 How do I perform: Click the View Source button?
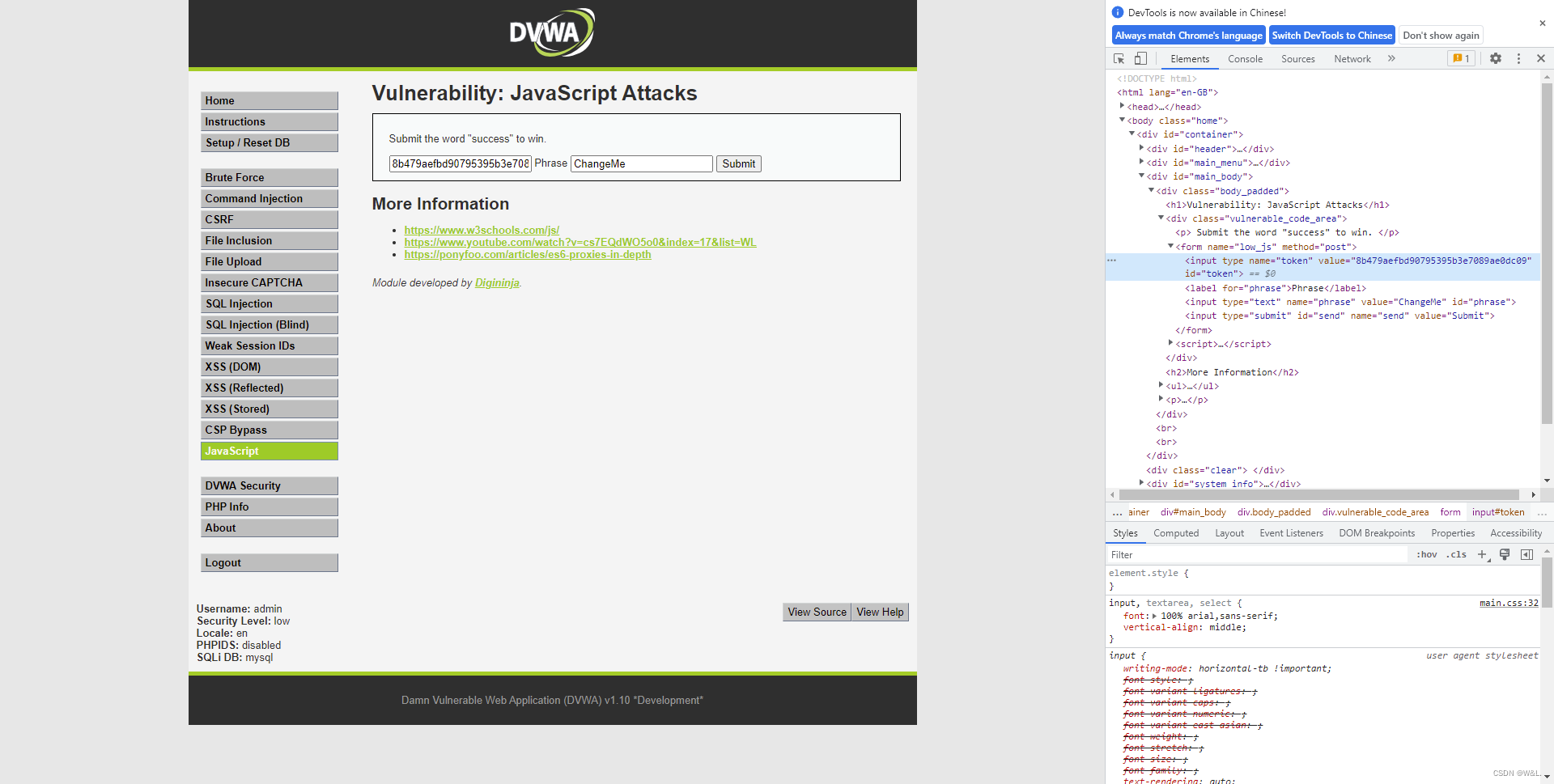(817, 612)
